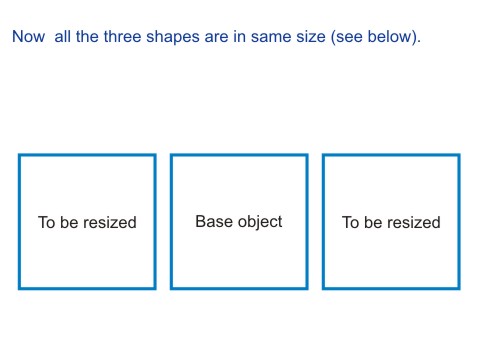Click the right edge of the rightmost square
Viewport: 500px width, 364px height.
point(459,222)
